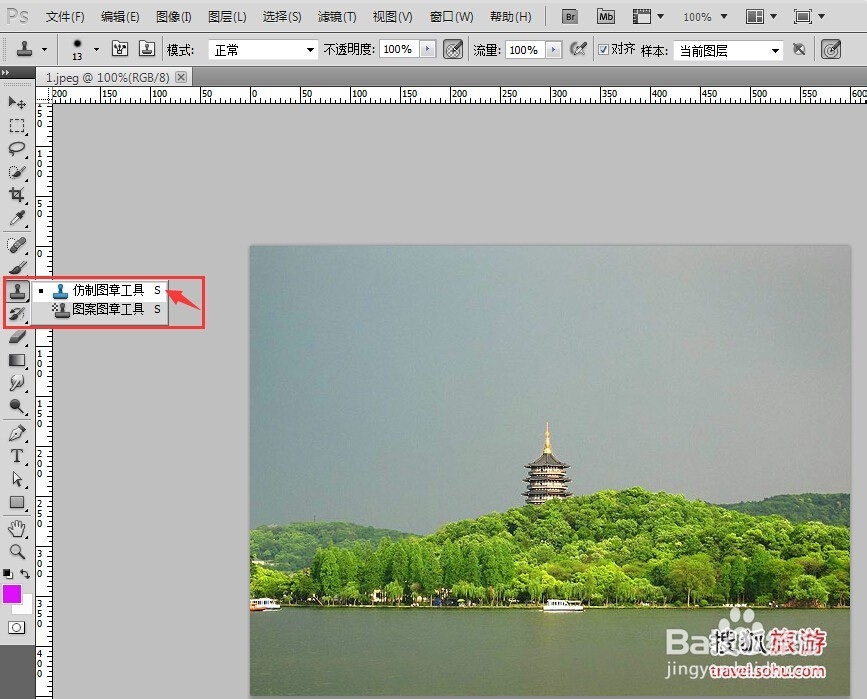Open the 编辑(E) menu

(x=120, y=17)
